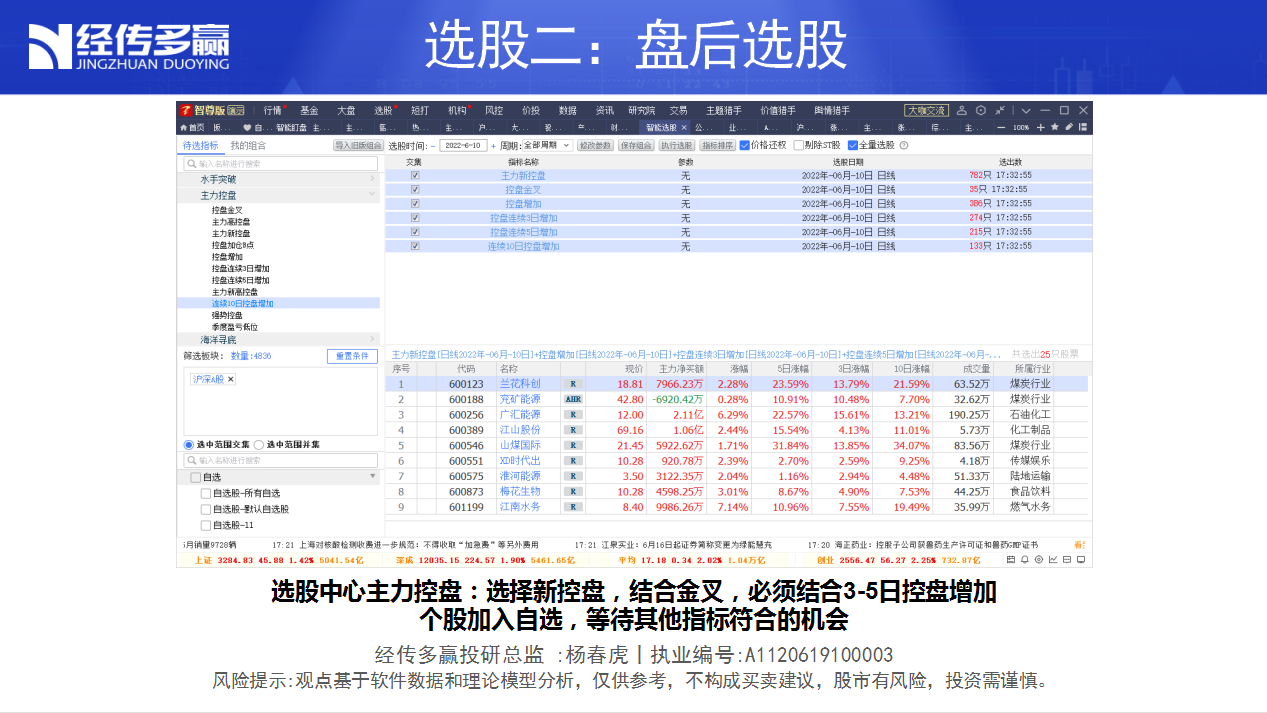Click the 执行选股 button
This screenshot has height=713, width=1267.
tap(677, 145)
